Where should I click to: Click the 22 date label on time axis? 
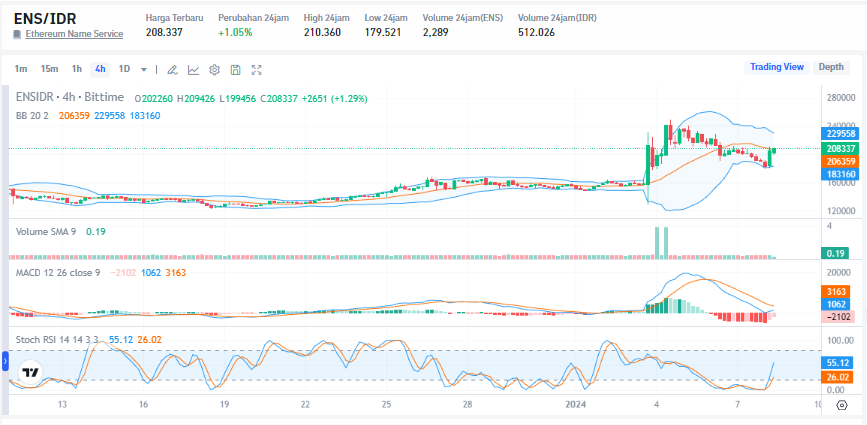[x=305, y=405]
